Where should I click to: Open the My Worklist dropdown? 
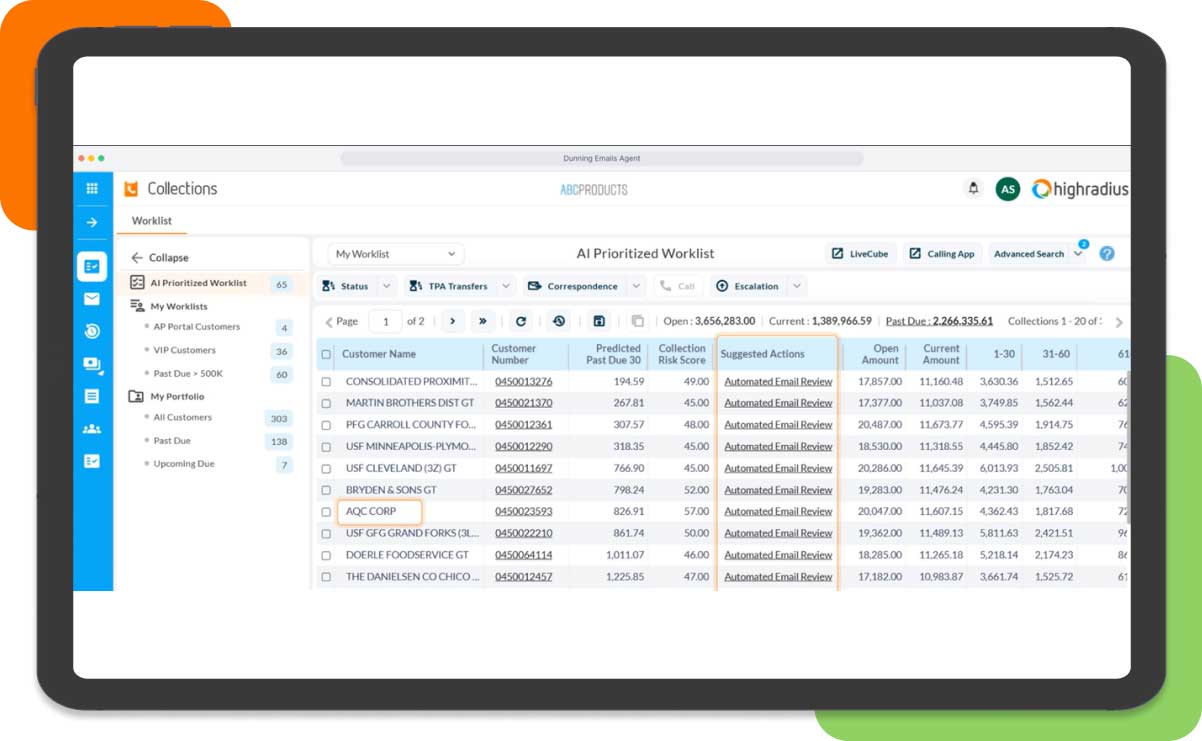click(x=396, y=254)
